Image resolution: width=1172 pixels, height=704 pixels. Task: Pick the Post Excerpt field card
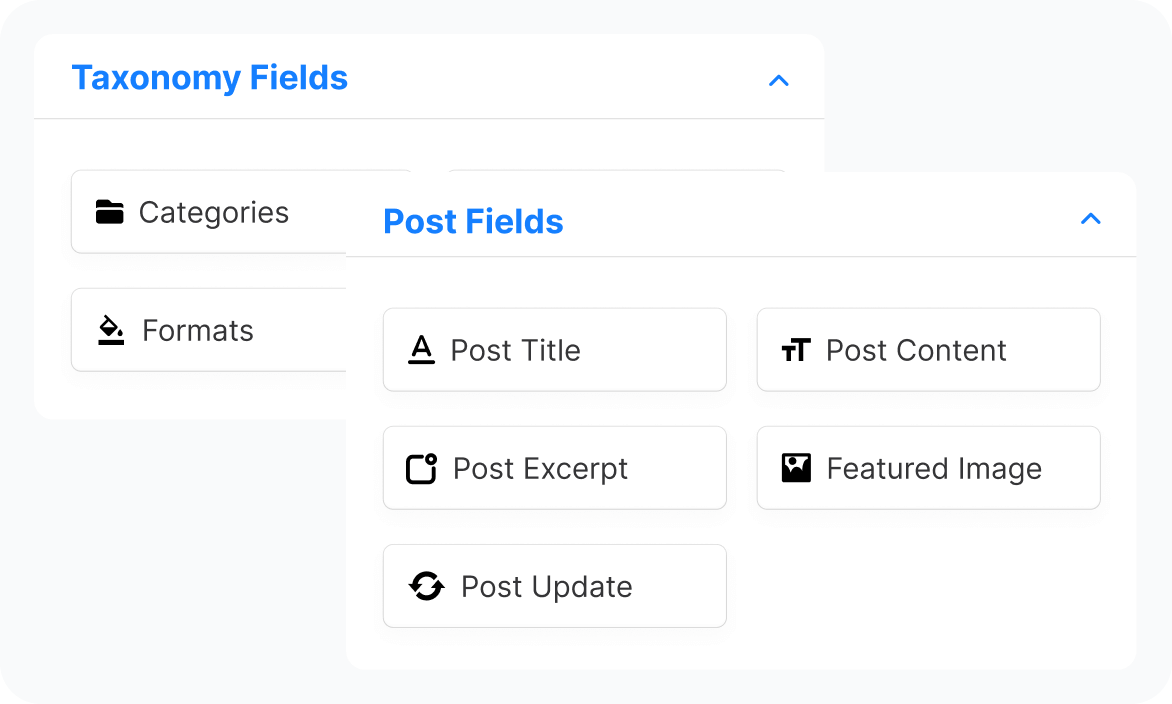[x=555, y=468]
